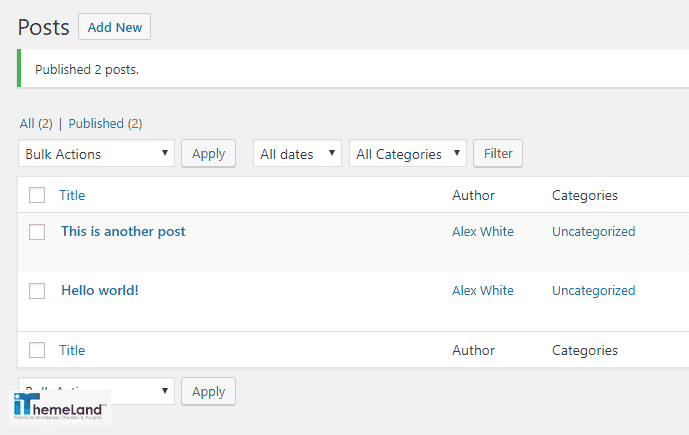Click the Filter button

tap(498, 153)
